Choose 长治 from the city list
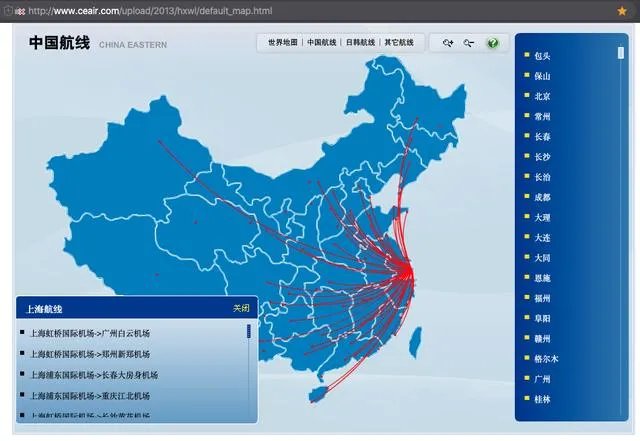The width and height of the screenshot is (640, 441). 542,177
